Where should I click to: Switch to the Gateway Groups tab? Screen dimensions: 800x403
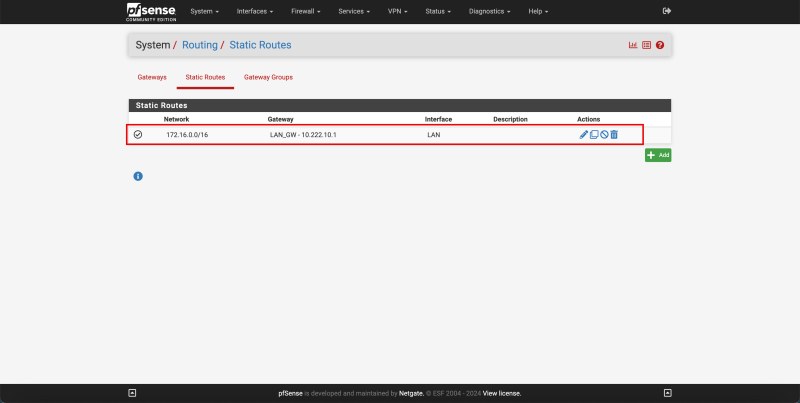268,77
